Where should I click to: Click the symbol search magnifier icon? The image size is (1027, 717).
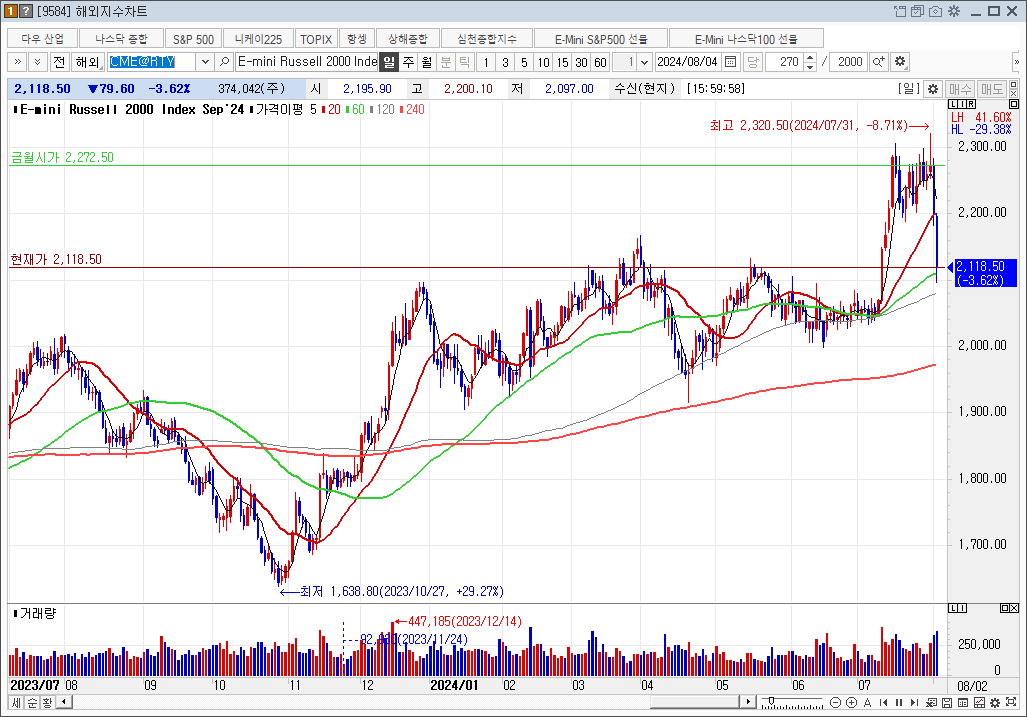click(x=225, y=61)
